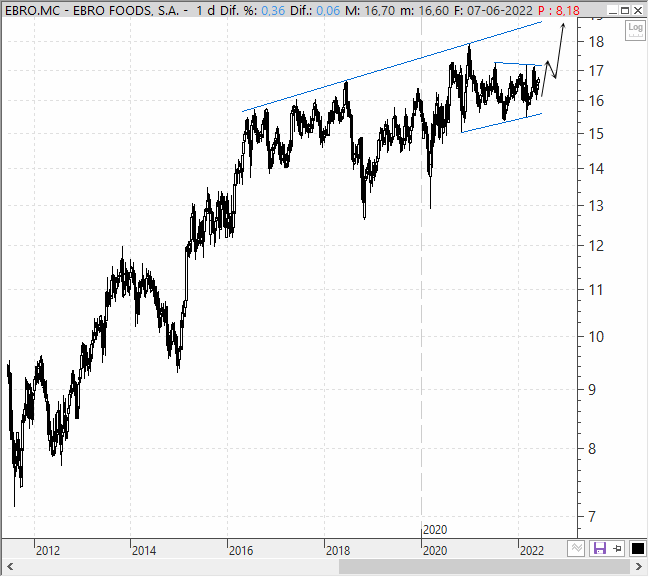
Task: Click the scrollbar right arrow
Action: tap(639, 567)
